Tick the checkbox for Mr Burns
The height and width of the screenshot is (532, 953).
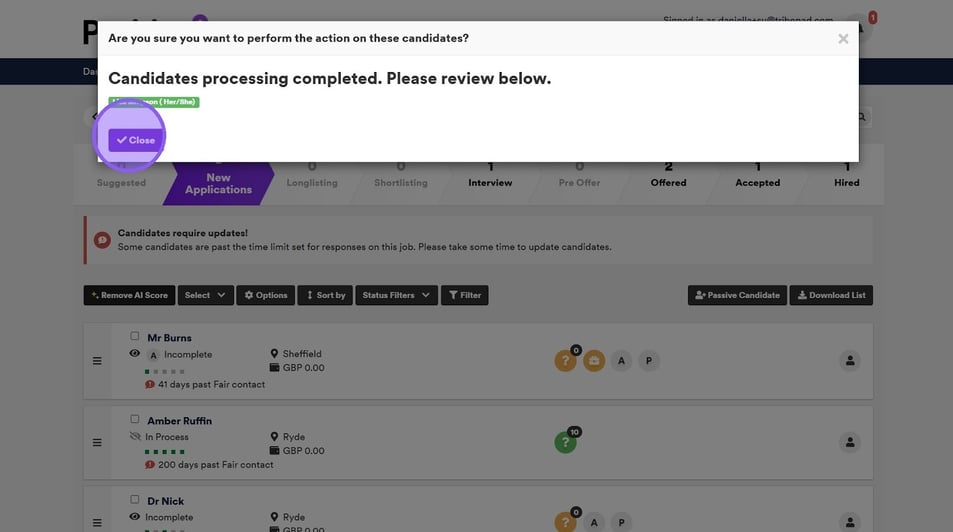pos(135,336)
